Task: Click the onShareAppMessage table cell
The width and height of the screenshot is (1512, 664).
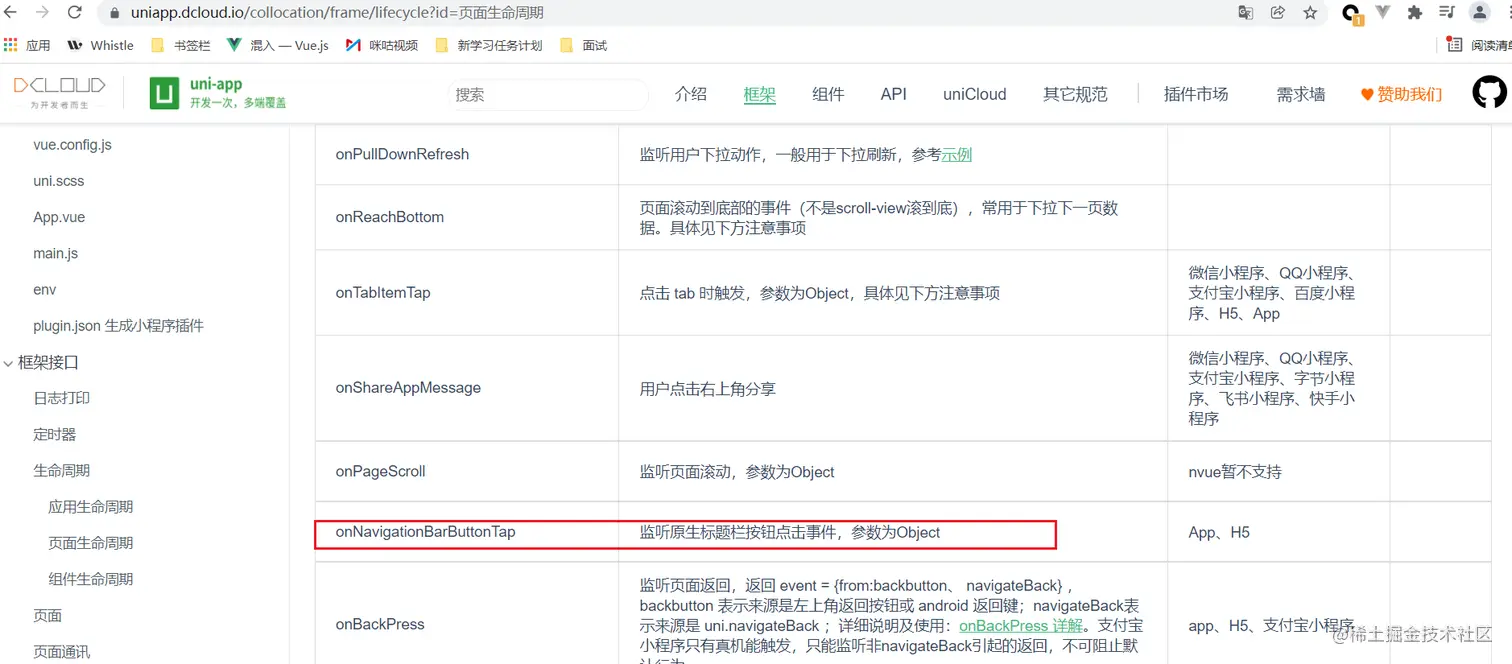Action: click(467, 388)
